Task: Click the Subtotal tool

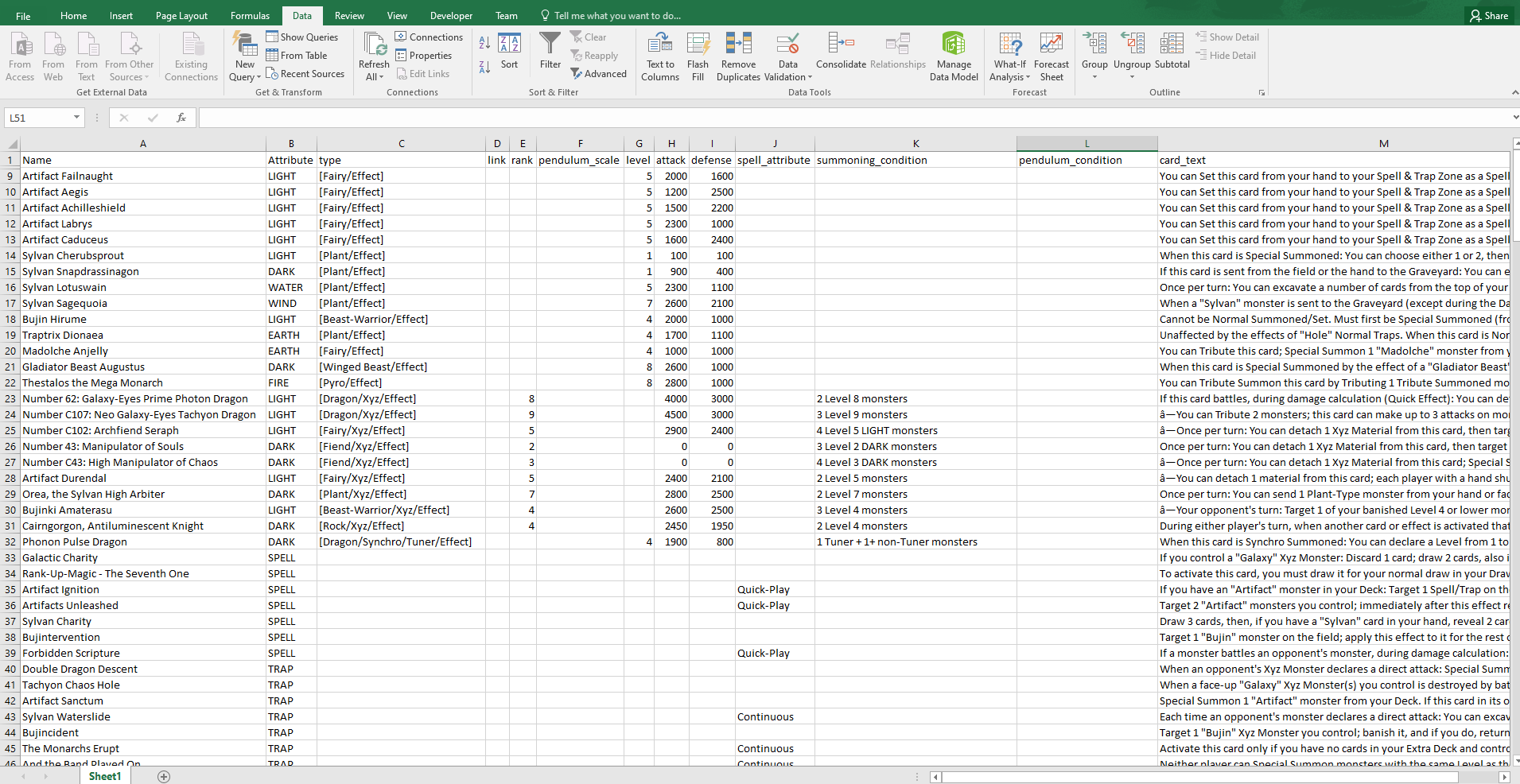Action: pyautogui.click(x=1172, y=52)
